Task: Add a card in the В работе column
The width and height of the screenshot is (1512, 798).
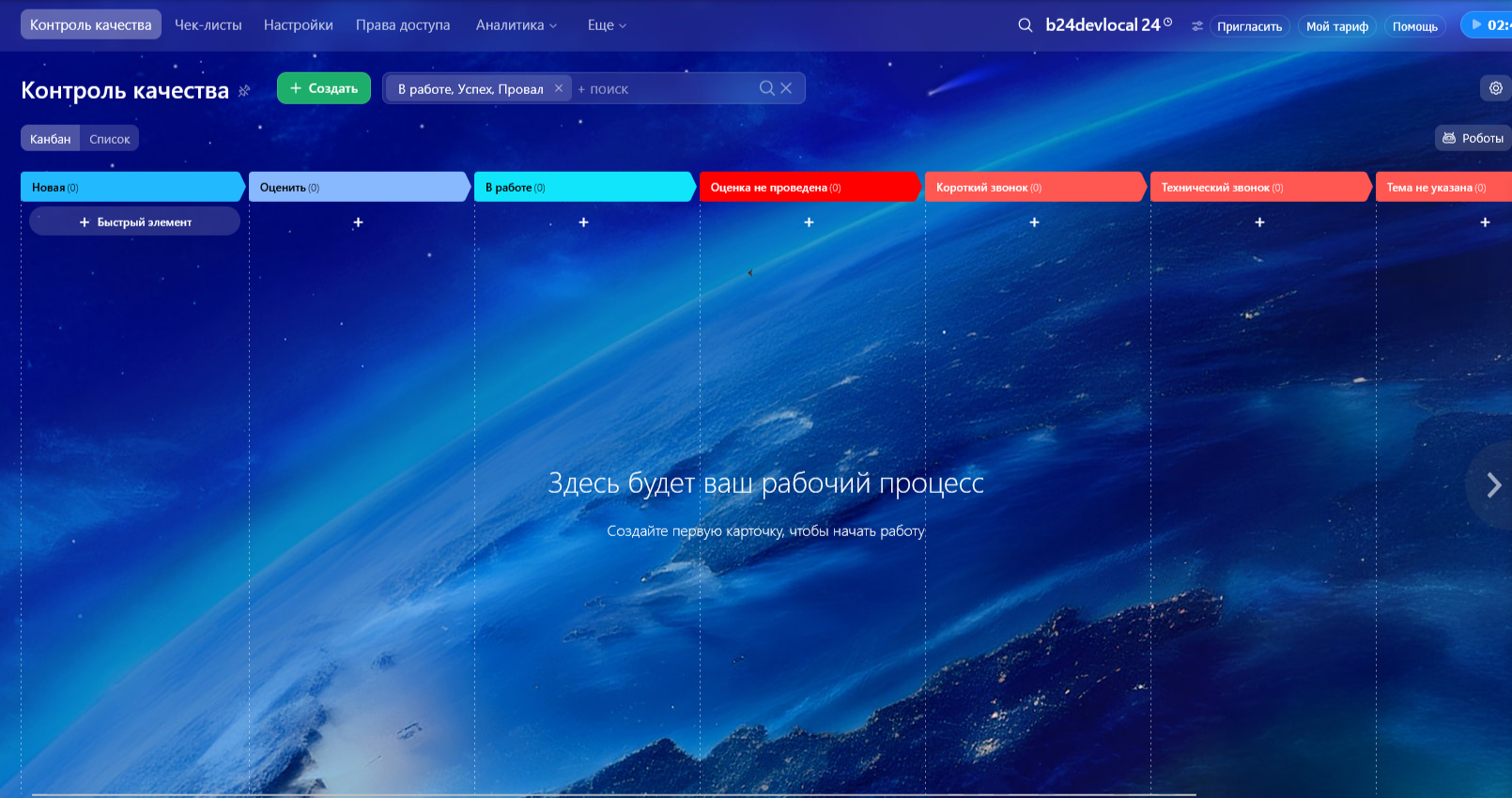Action: pos(583,223)
